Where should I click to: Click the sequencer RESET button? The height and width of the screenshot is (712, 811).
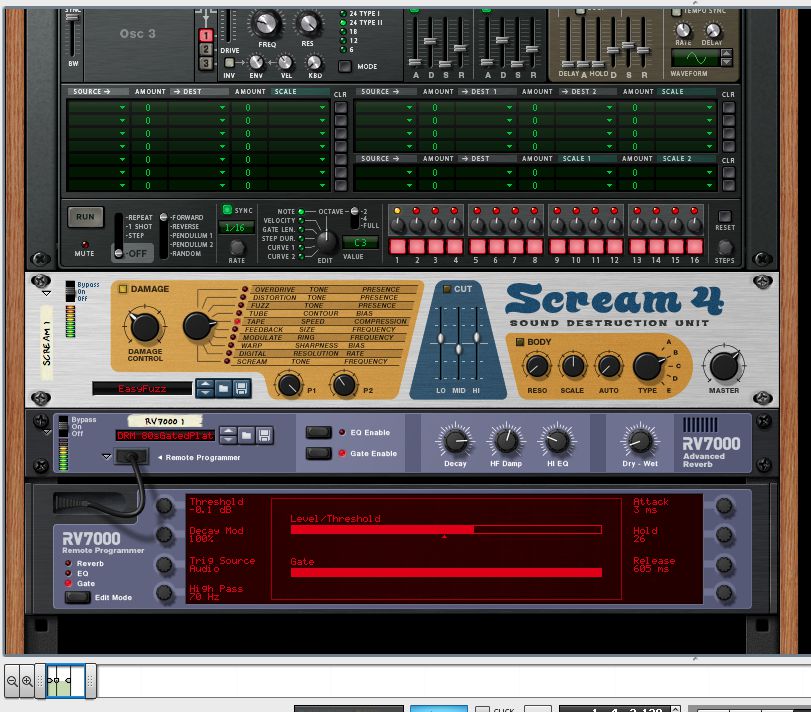(x=725, y=216)
